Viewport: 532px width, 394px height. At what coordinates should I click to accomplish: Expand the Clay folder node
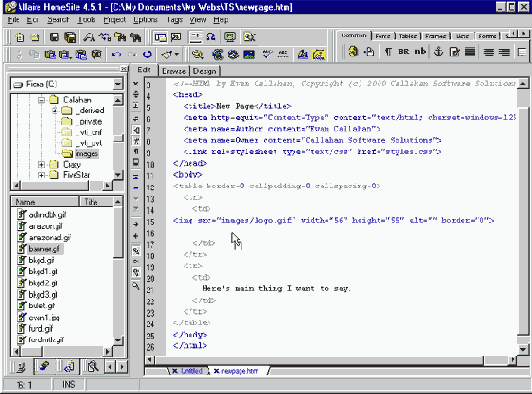point(41,165)
